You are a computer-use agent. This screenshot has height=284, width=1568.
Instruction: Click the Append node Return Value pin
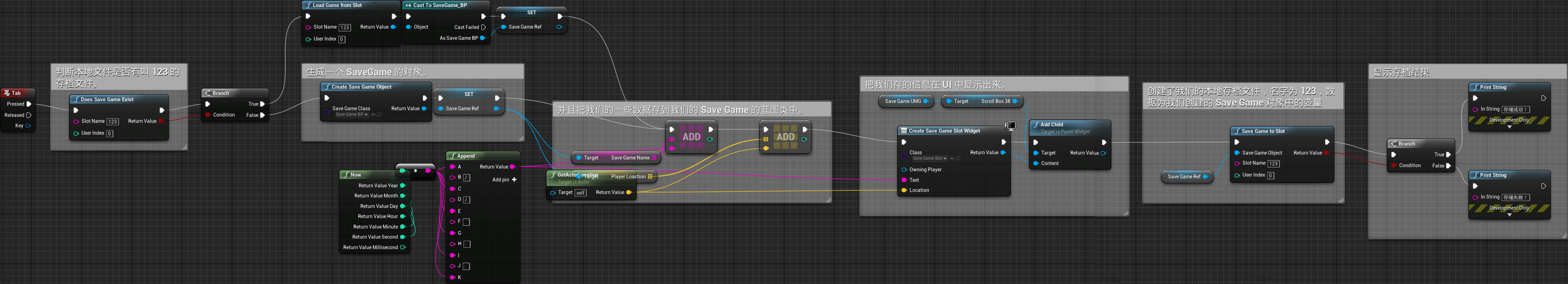tap(513, 167)
